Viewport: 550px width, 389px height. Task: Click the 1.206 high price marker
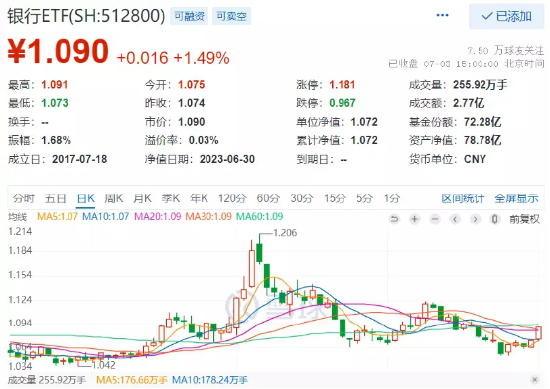[285, 233]
